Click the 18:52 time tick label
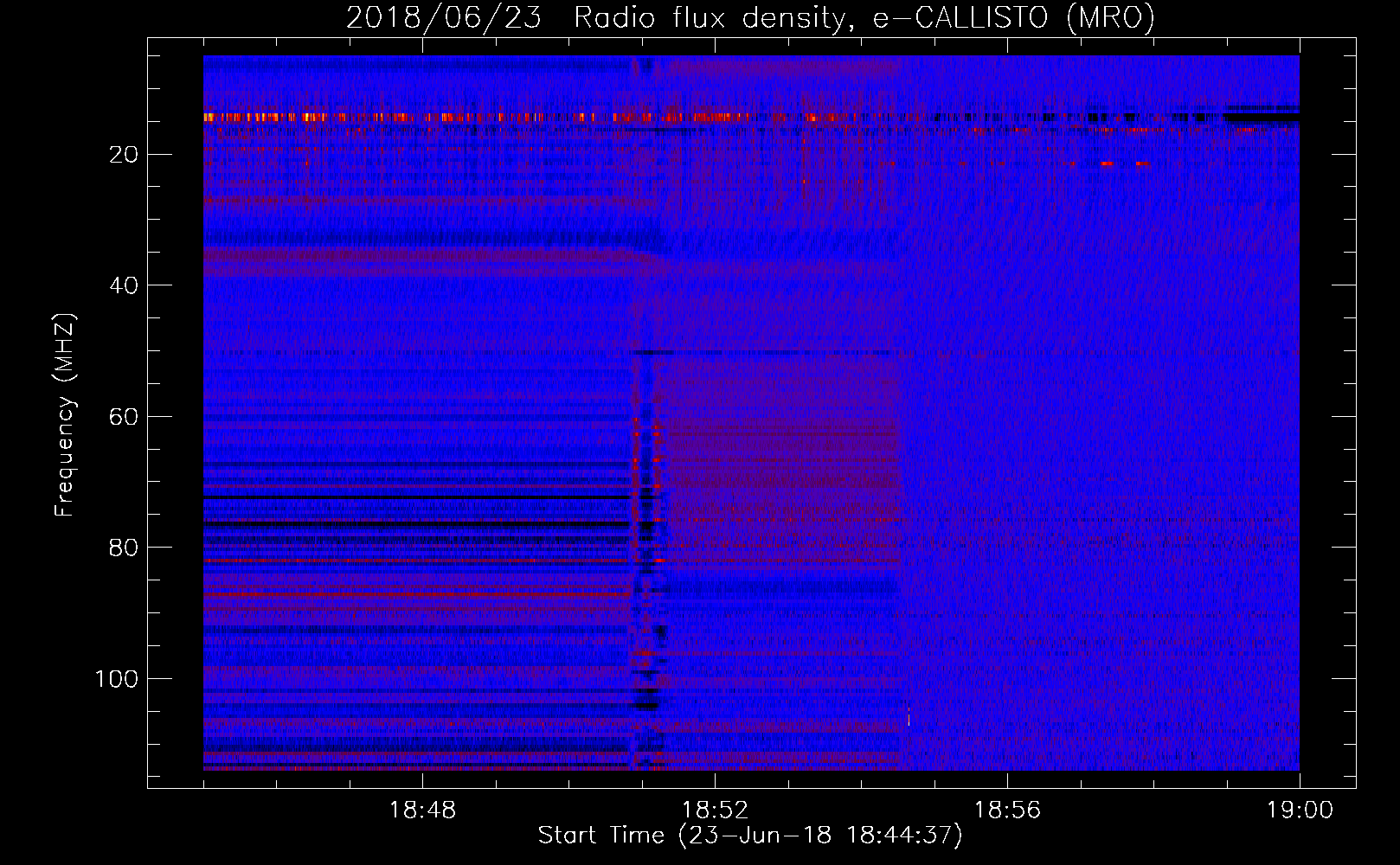Viewport: 1400px width, 865px height. click(715, 811)
